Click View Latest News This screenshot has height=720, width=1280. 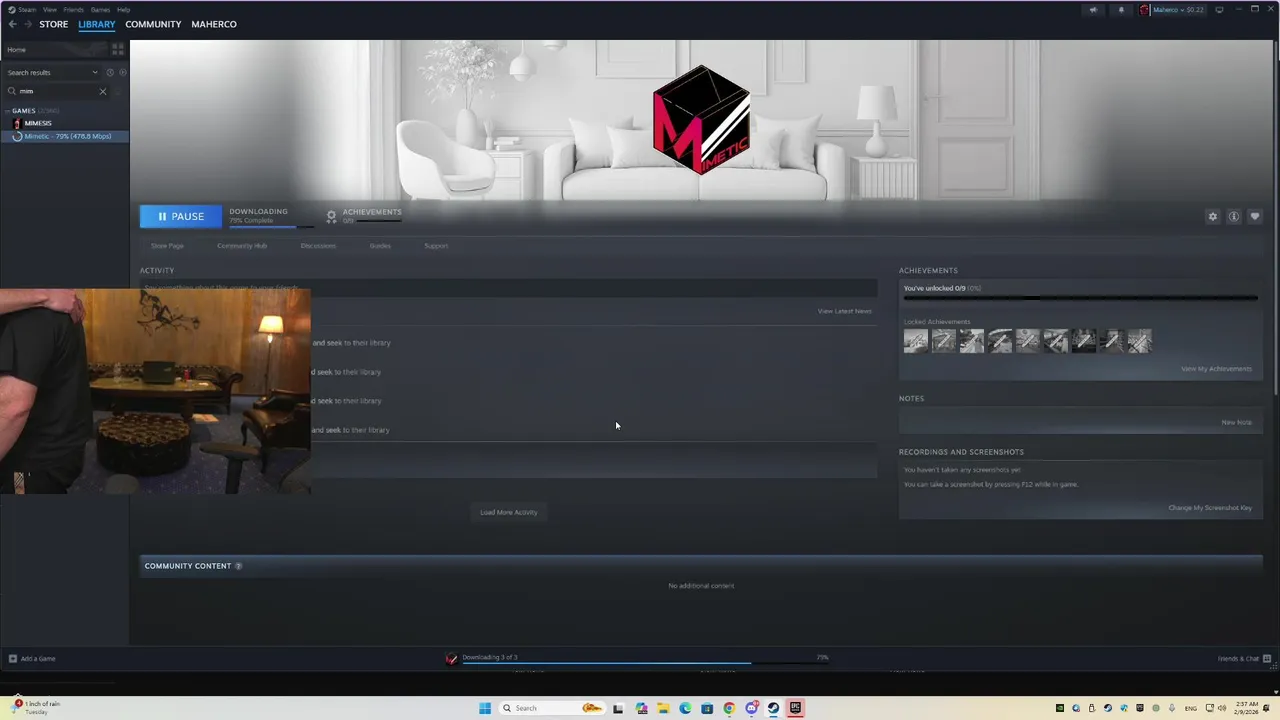point(844,311)
